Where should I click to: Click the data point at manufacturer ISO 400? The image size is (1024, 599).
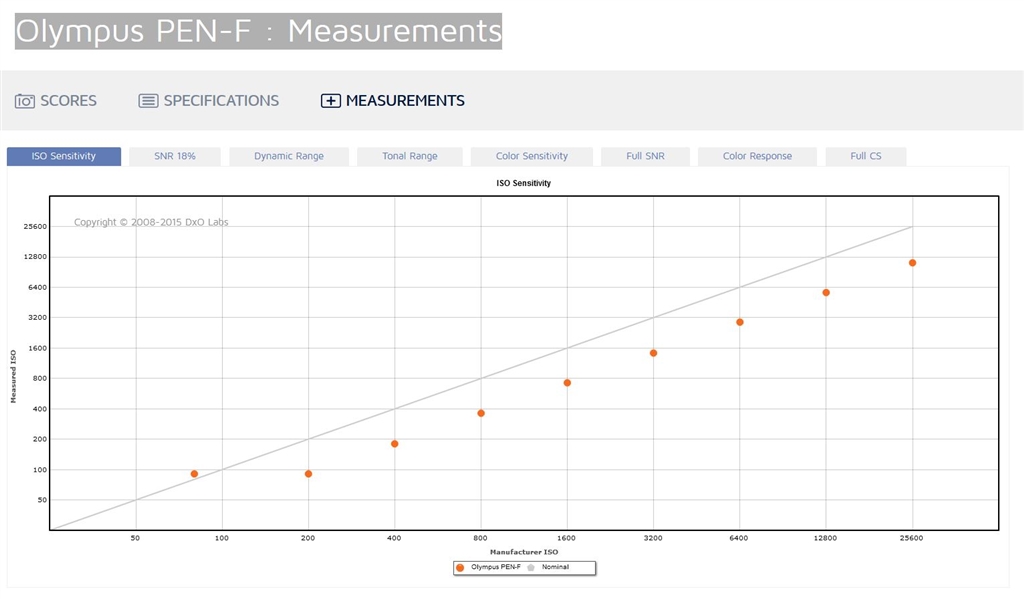[x=394, y=444]
